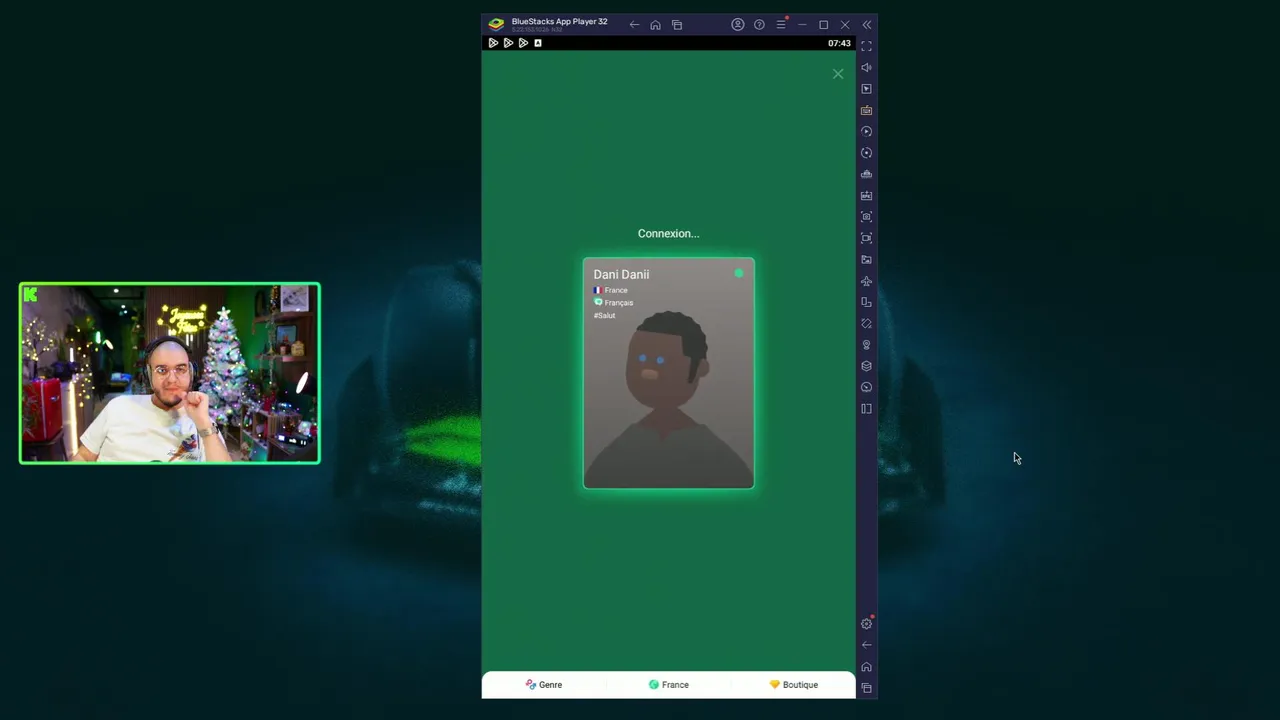The width and height of the screenshot is (1280, 720).
Task: Open the game controls keyboard icon
Action: click(867, 110)
